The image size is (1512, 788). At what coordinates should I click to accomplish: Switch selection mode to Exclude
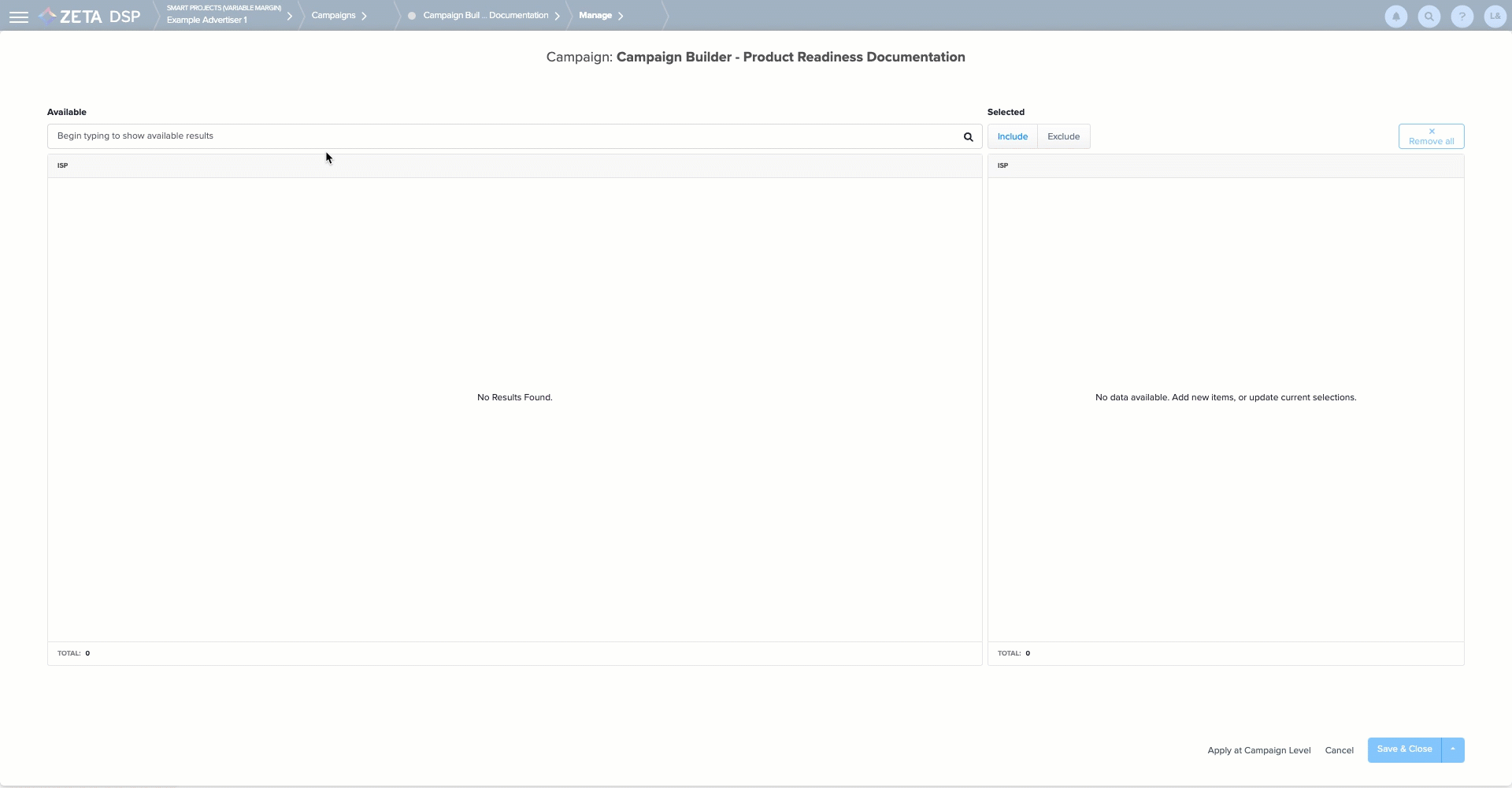click(1063, 136)
